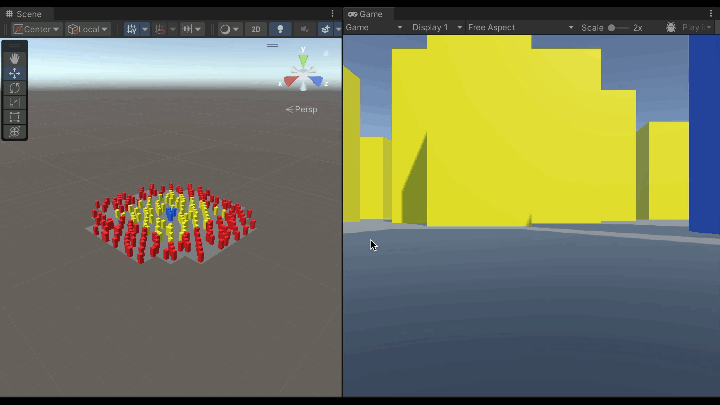Toggle 2D view mode in Scene
The height and width of the screenshot is (405, 720).
(x=256, y=29)
